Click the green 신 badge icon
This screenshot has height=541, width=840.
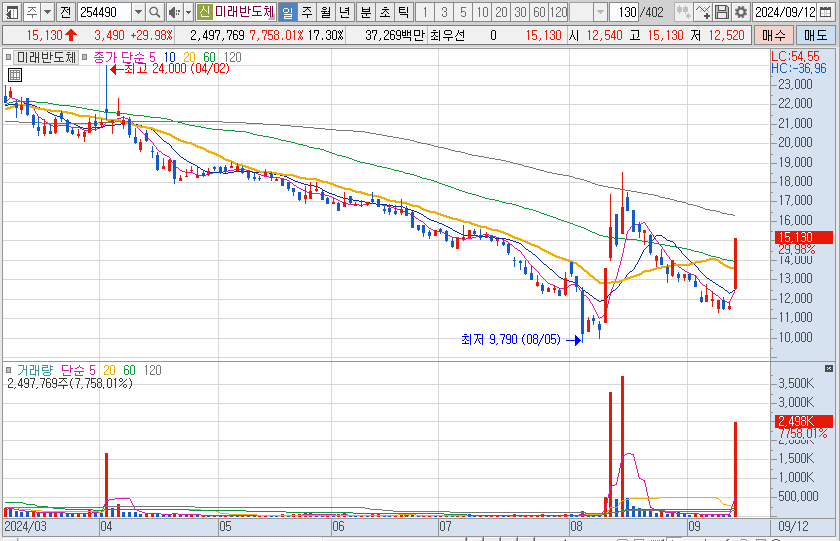click(x=204, y=12)
